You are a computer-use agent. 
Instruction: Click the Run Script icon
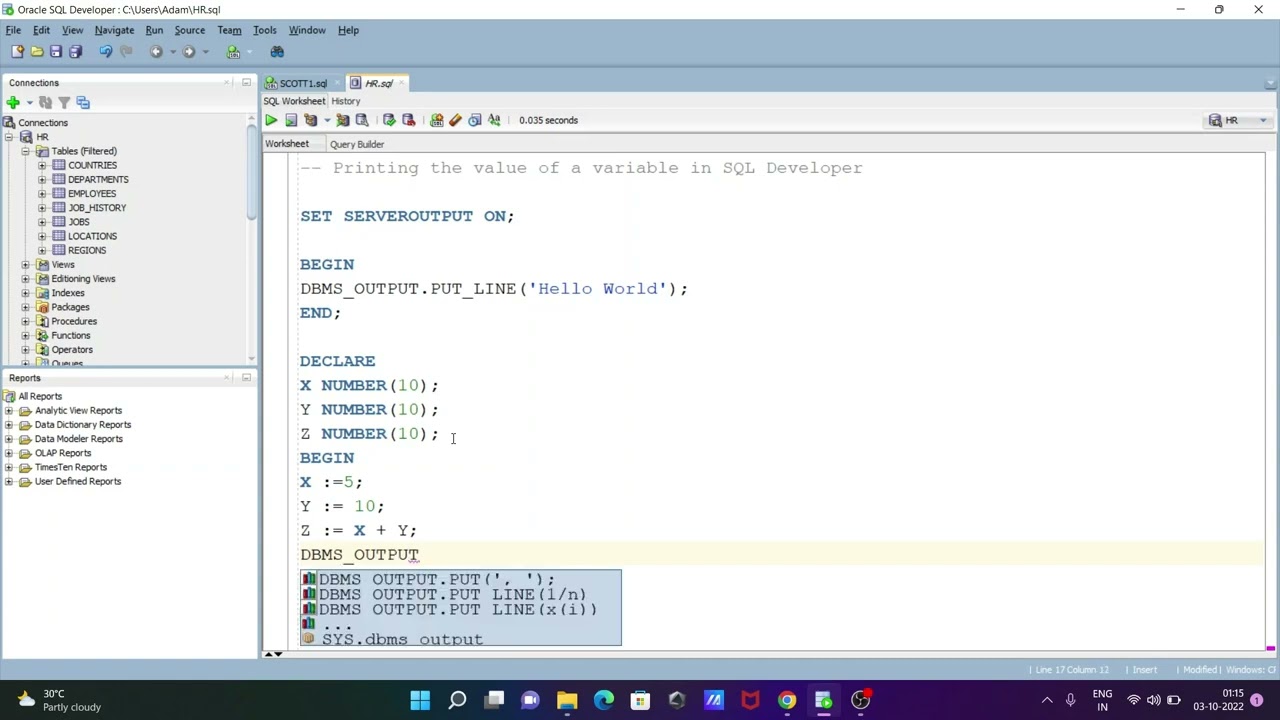pyautogui.click(x=291, y=120)
